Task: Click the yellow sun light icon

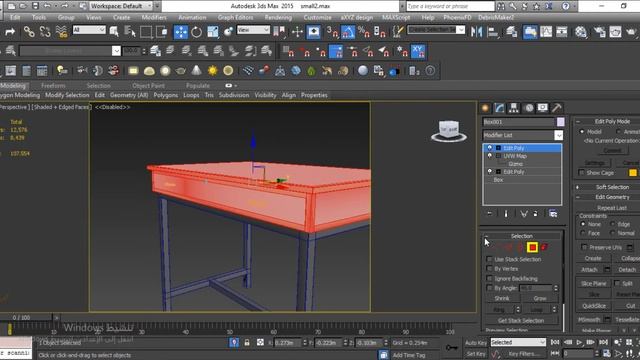Action: click(213, 71)
